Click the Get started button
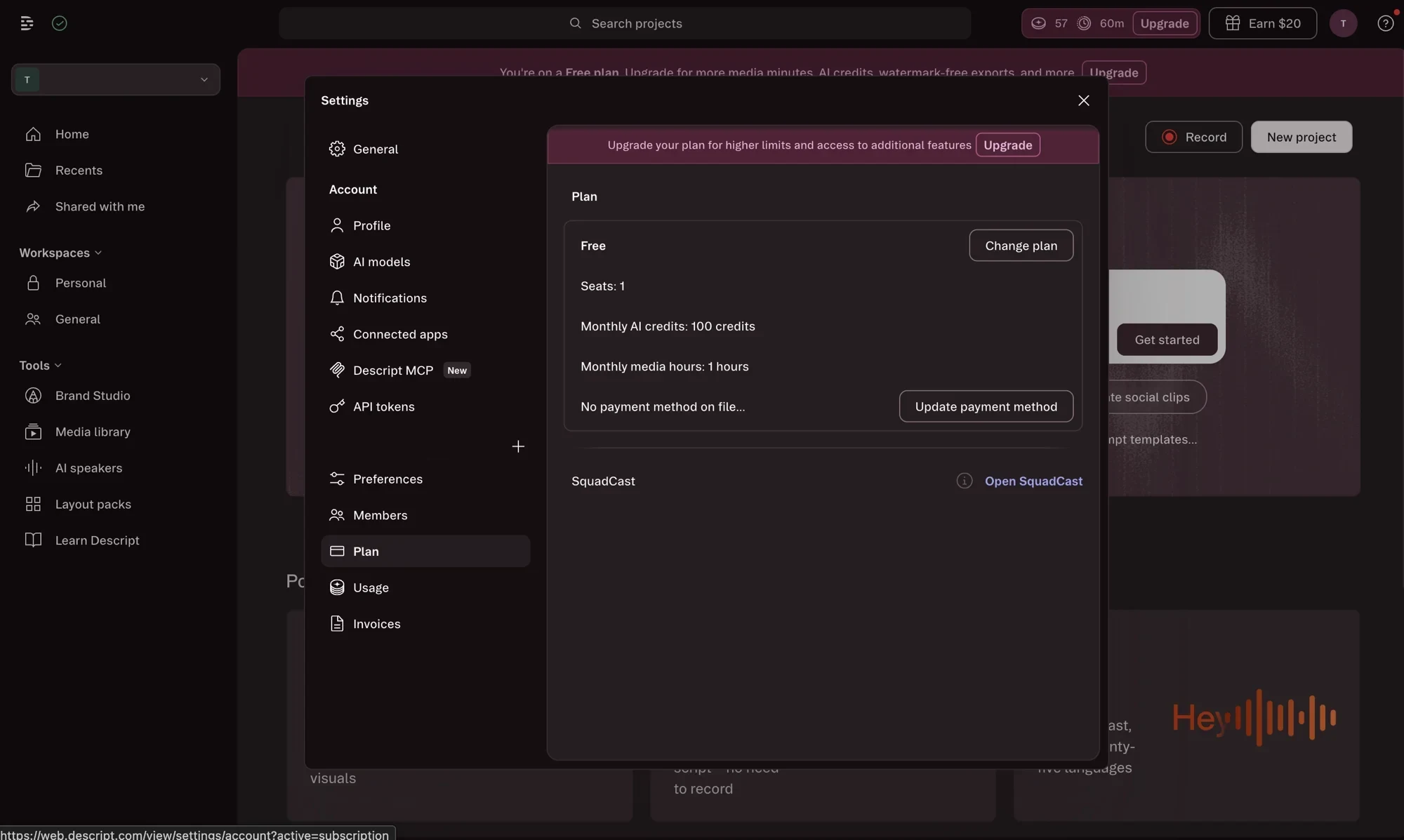This screenshot has height=840, width=1404. (x=1167, y=340)
